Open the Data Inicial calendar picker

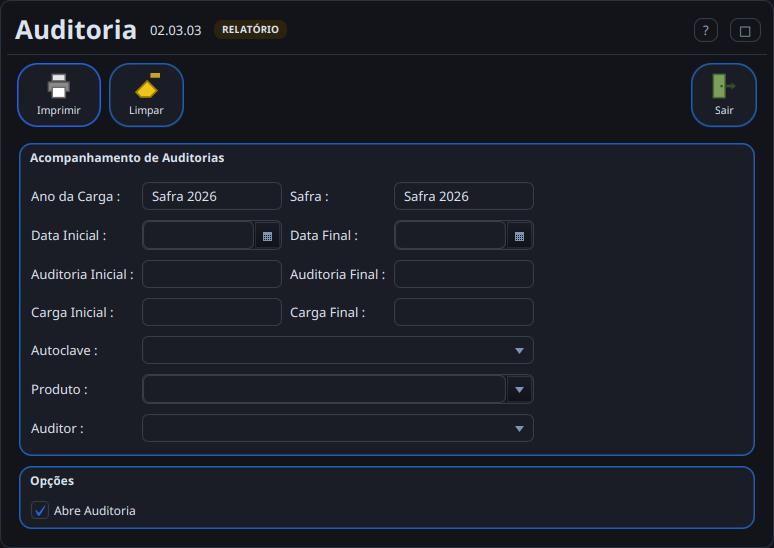(268, 235)
